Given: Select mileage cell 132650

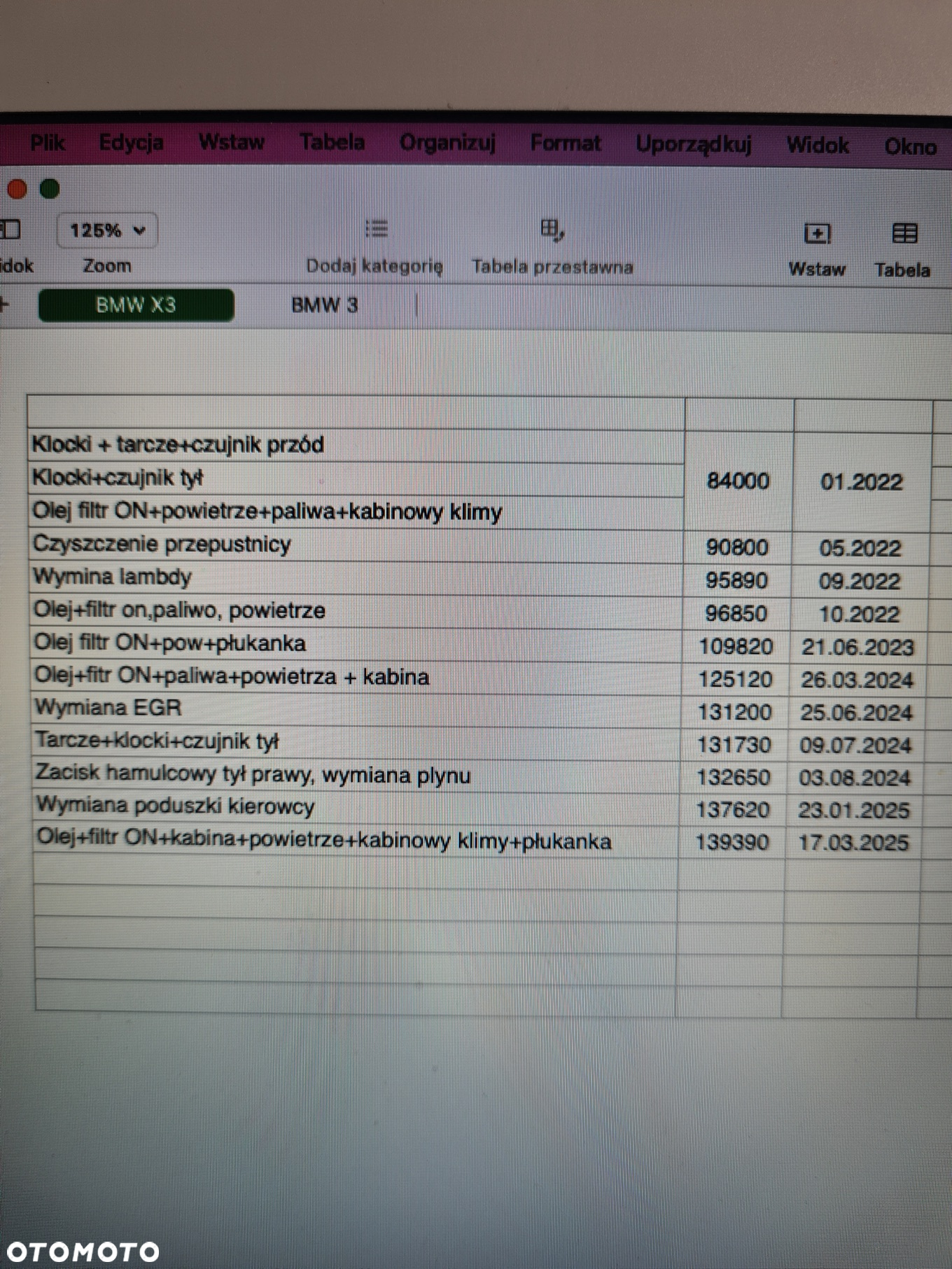Looking at the screenshot, I should 732,777.
